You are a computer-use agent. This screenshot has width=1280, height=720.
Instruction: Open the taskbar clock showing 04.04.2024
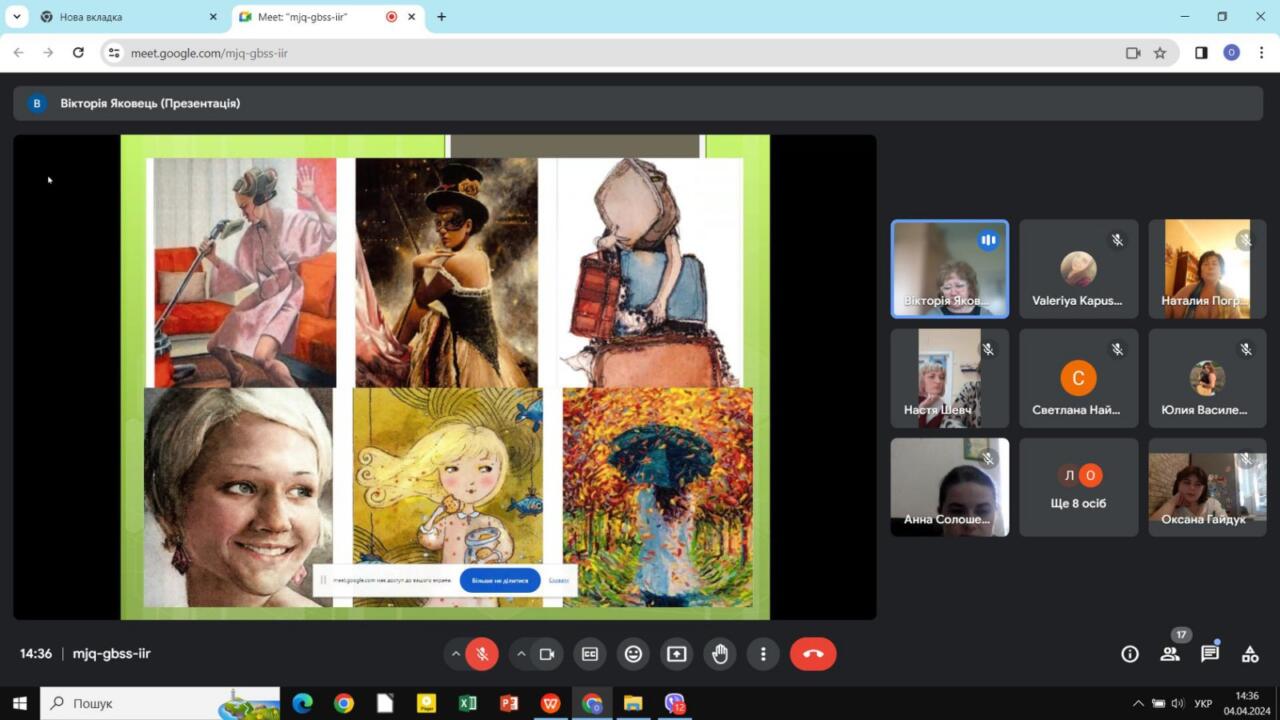pos(1247,703)
